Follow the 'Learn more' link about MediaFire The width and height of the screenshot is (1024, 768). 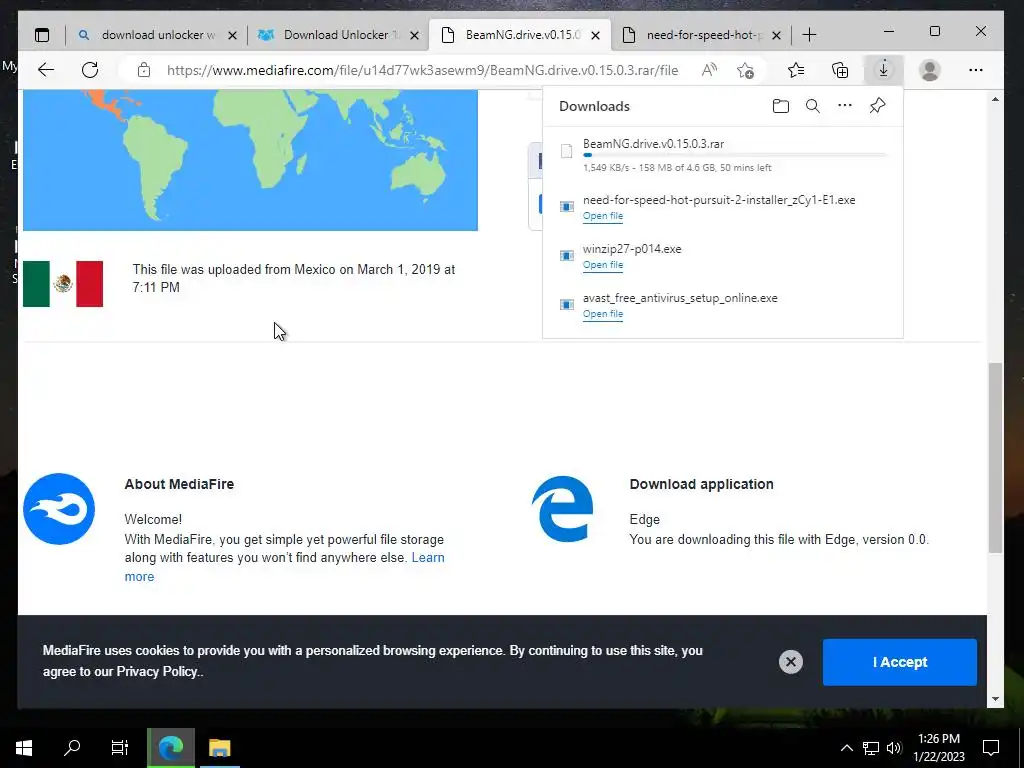coord(428,558)
